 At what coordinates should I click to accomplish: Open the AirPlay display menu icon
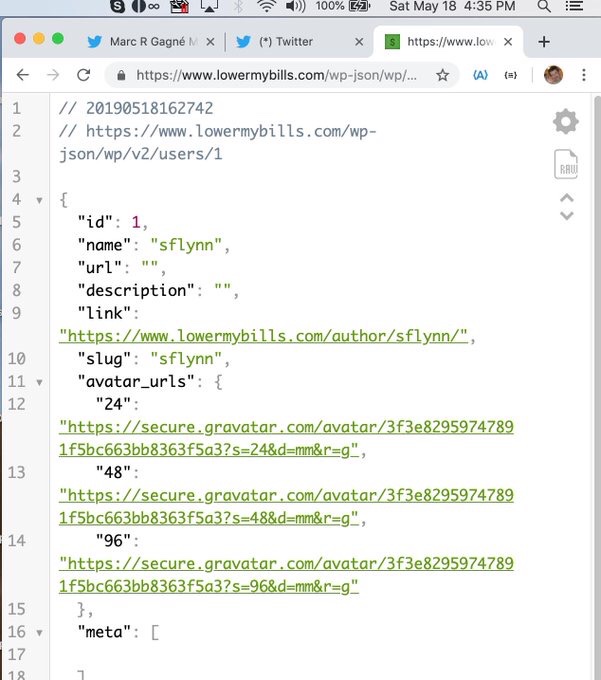(x=209, y=6)
